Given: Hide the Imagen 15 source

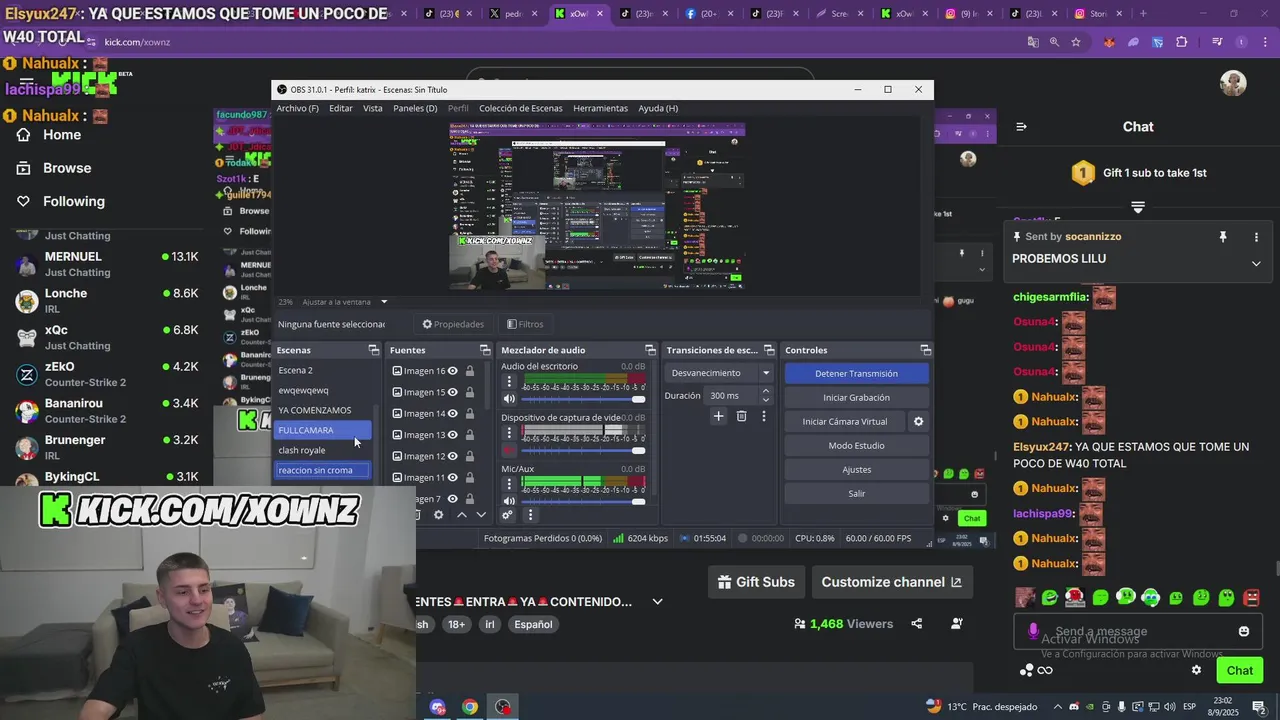Looking at the screenshot, I should point(453,392).
